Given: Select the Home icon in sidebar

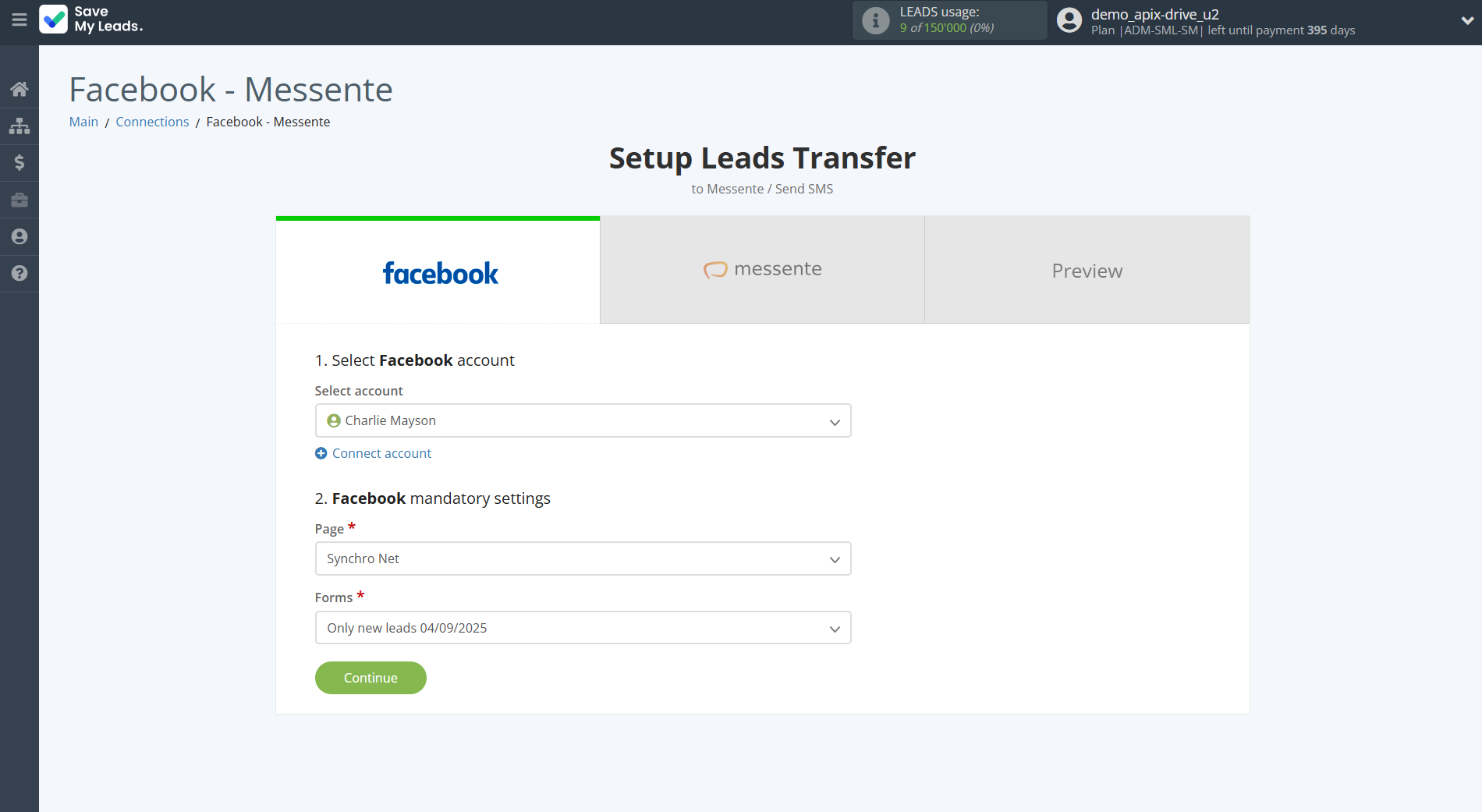Looking at the screenshot, I should click(19, 88).
